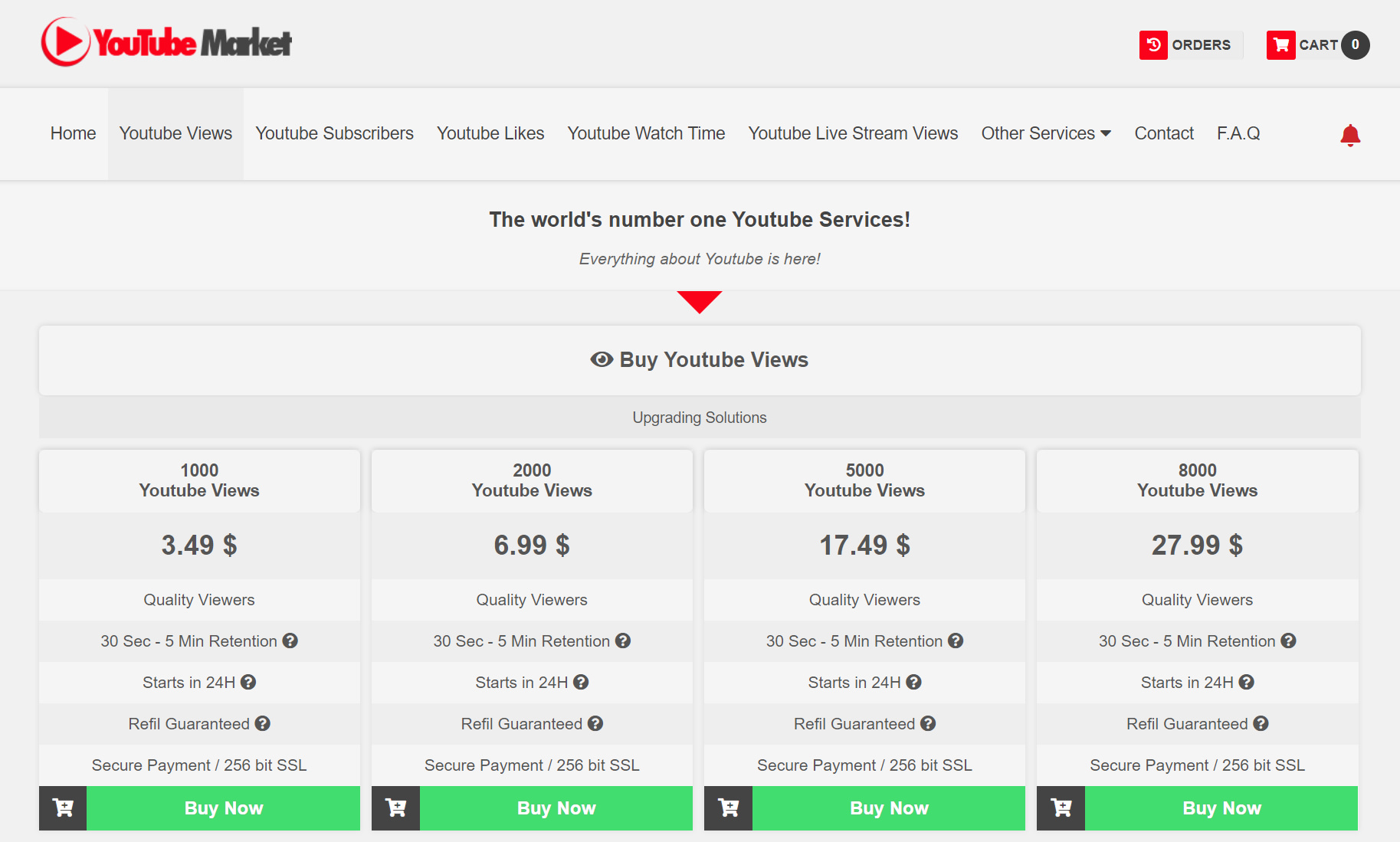
Task: Click the YouTube Market logo
Action: point(166,42)
